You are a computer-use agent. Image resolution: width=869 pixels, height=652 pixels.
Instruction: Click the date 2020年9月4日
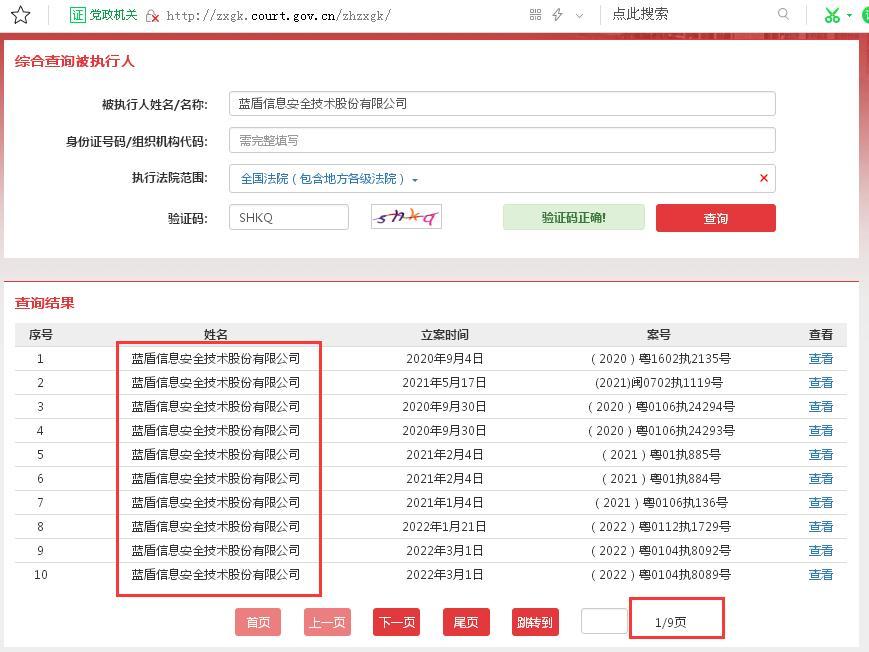[x=444, y=359]
